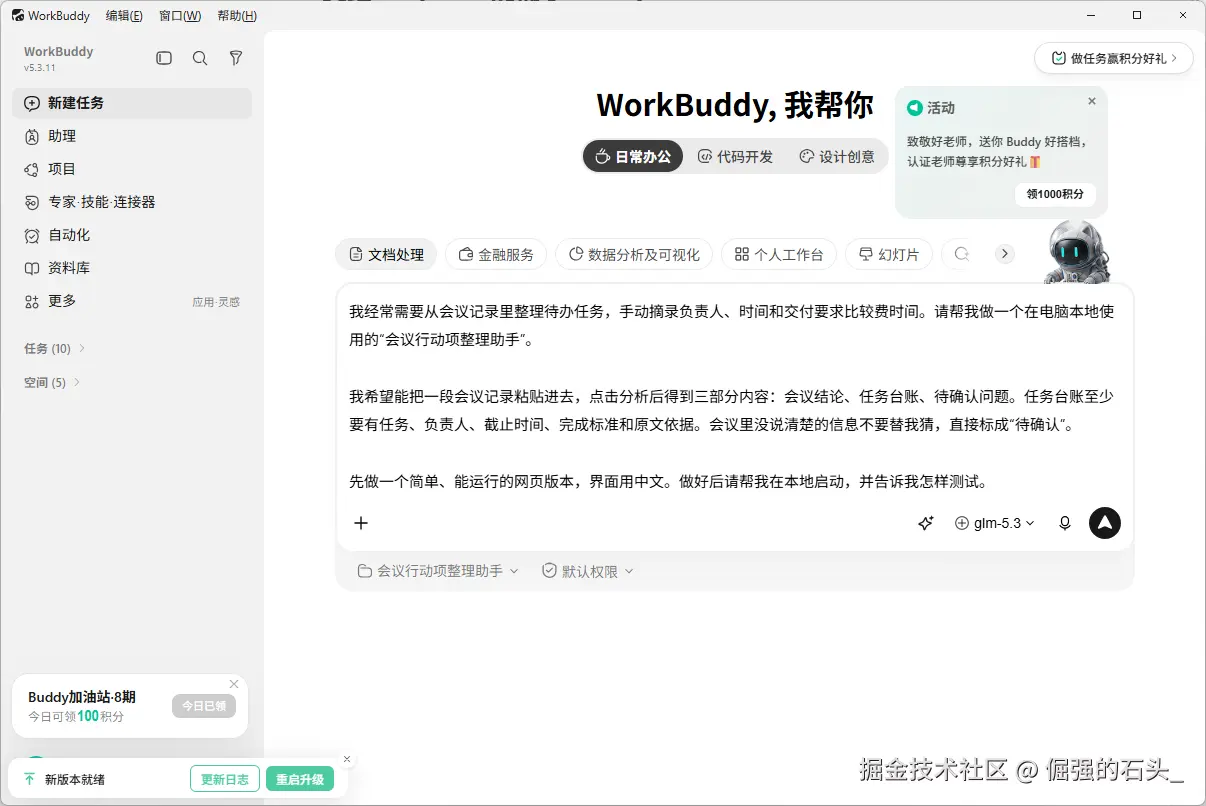Open the 项目 sidebar item
This screenshot has height=806, width=1206.
pyautogui.click(x=132, y=169)
